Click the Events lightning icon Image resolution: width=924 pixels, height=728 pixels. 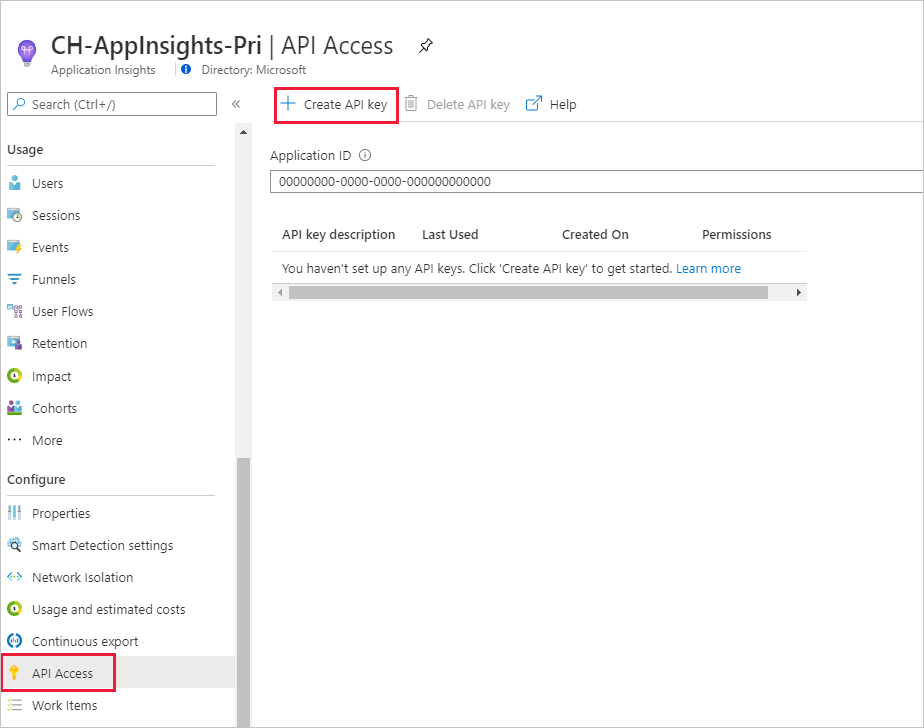click(15, 246)
